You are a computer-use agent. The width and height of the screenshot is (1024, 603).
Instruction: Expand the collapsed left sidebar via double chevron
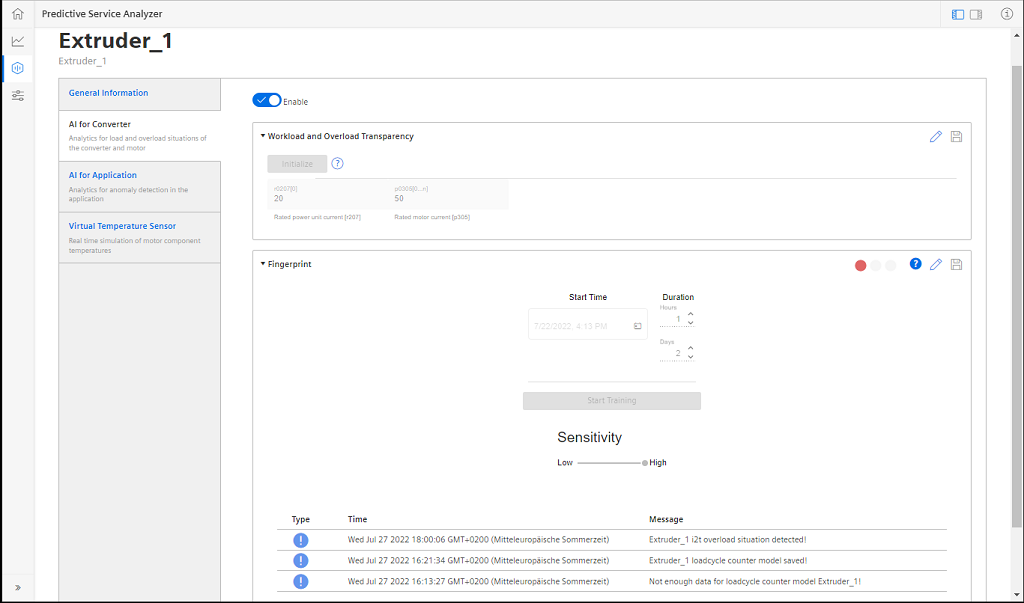click(17, 588)
